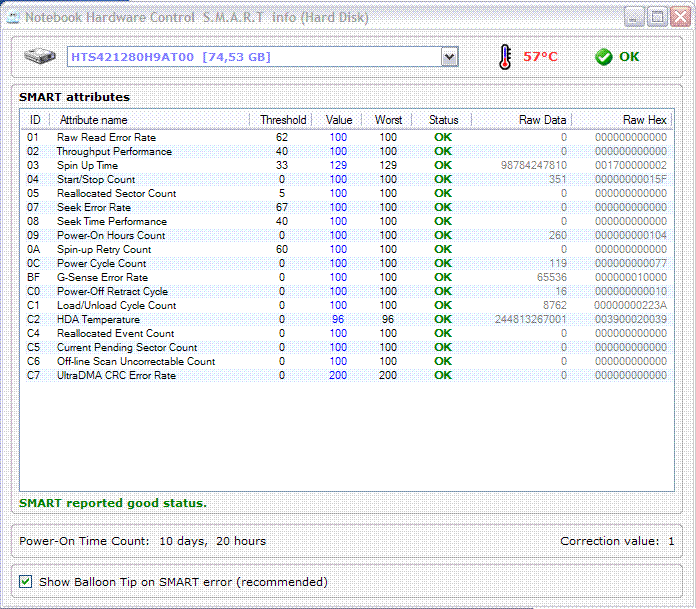
Task: Select the Off-line Scan Uncorrectable Count row
Action: pyautogui.click(x=347, y=361)
